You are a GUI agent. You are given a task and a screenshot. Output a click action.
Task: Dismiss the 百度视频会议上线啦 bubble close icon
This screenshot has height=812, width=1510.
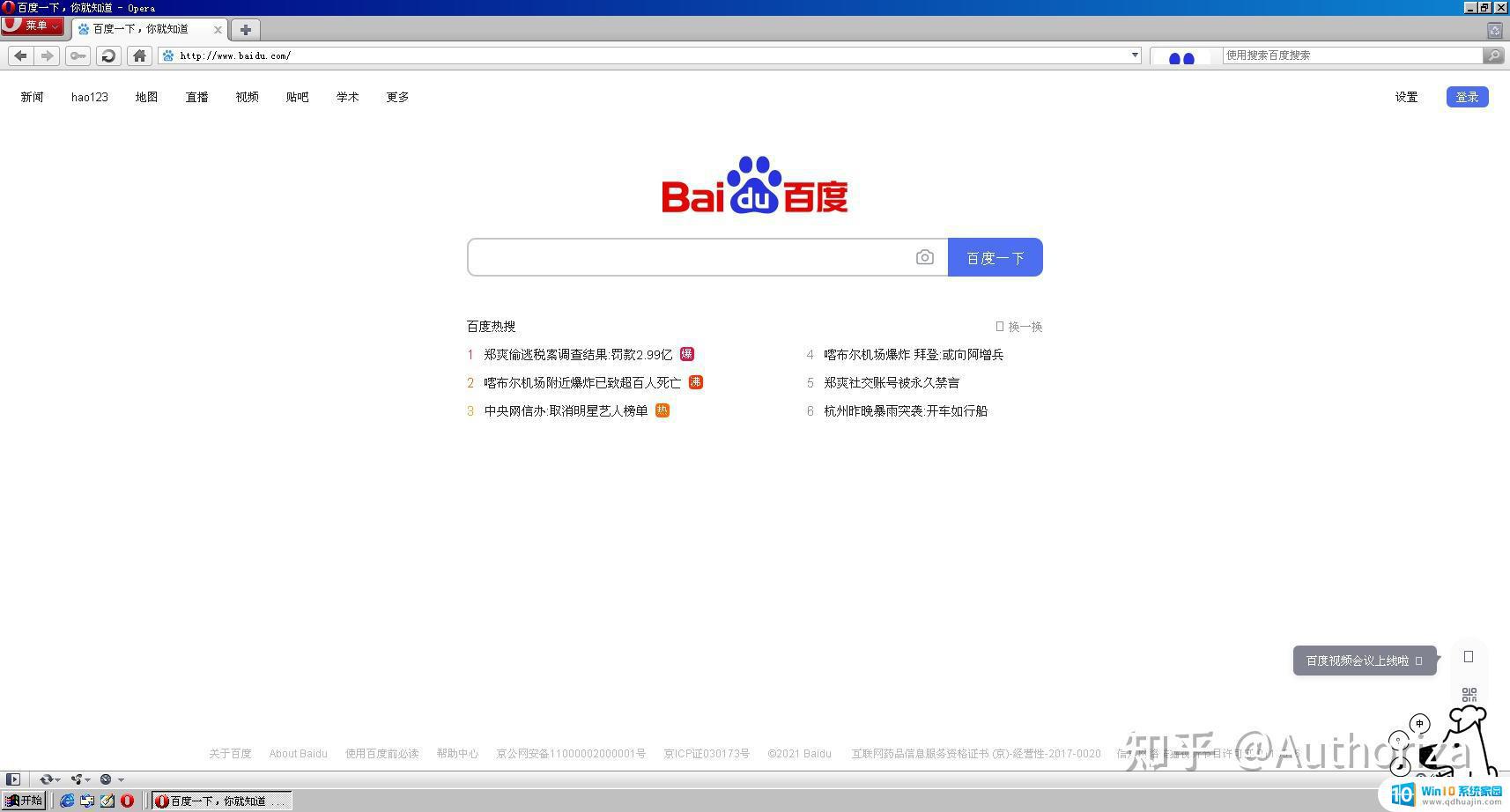click(1418, 661)
